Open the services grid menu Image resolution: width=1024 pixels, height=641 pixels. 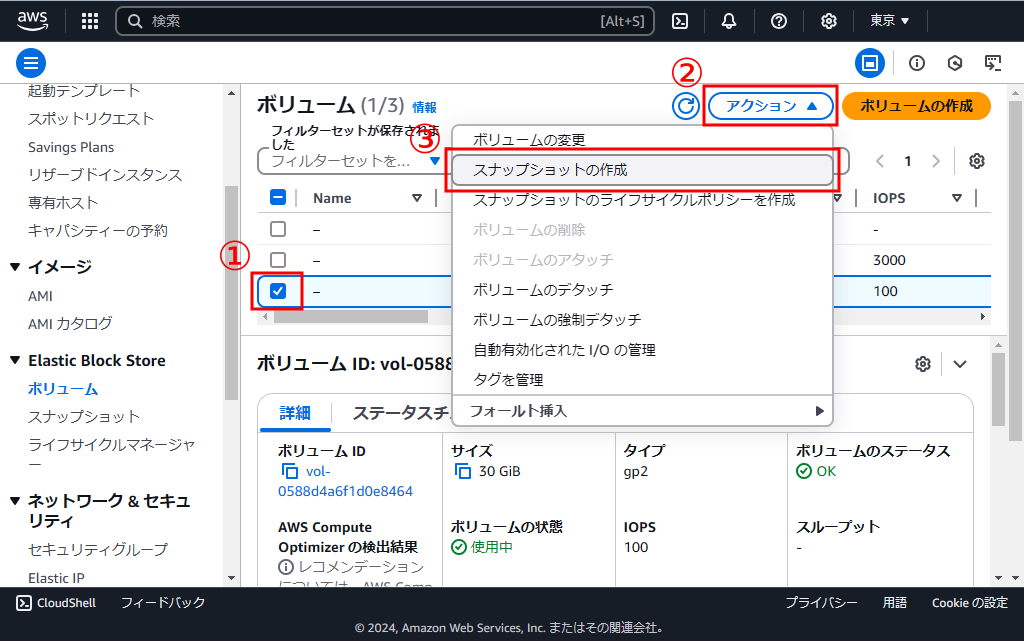tap(90, 21)
